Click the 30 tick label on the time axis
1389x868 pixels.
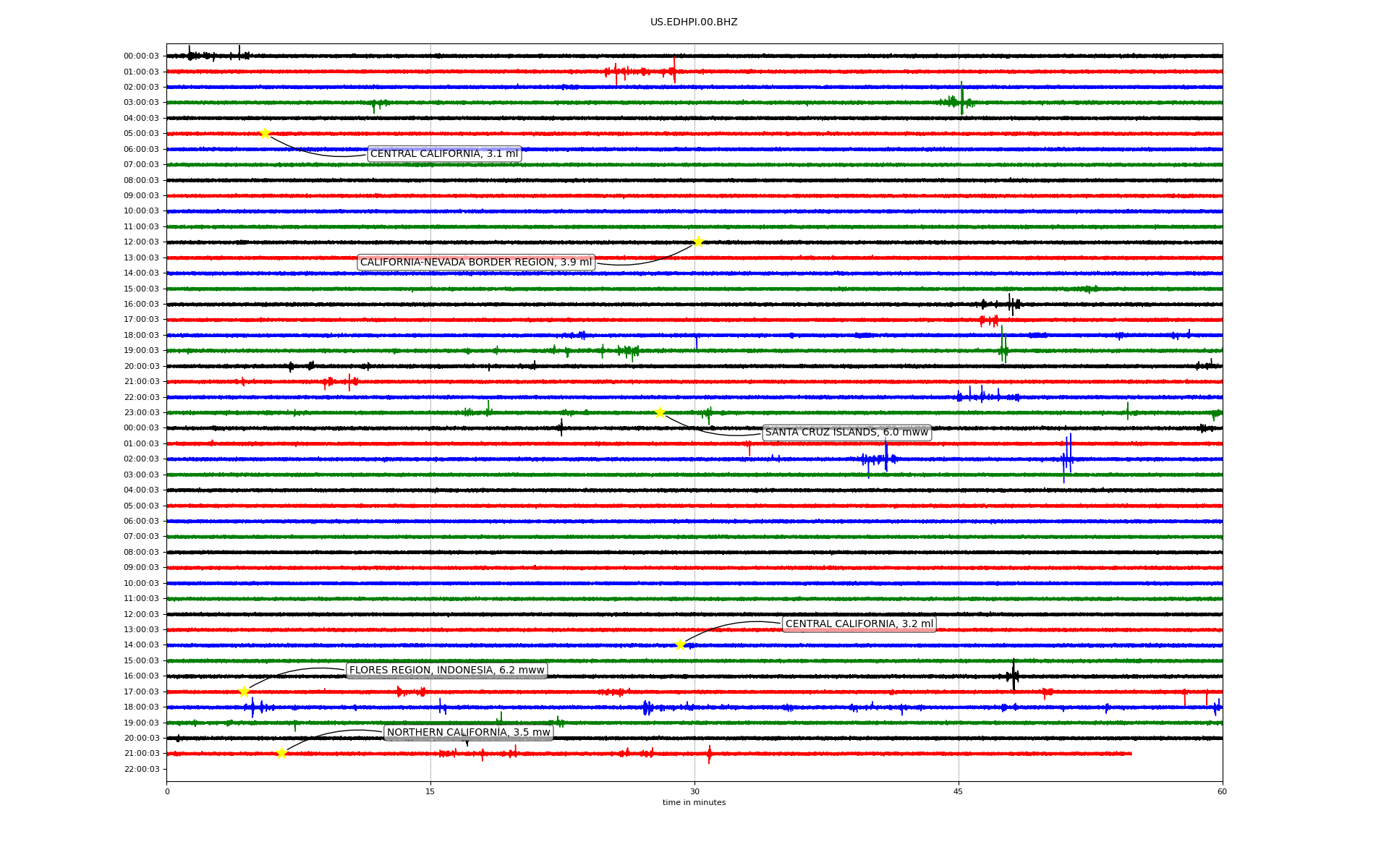tap(694, 791)
